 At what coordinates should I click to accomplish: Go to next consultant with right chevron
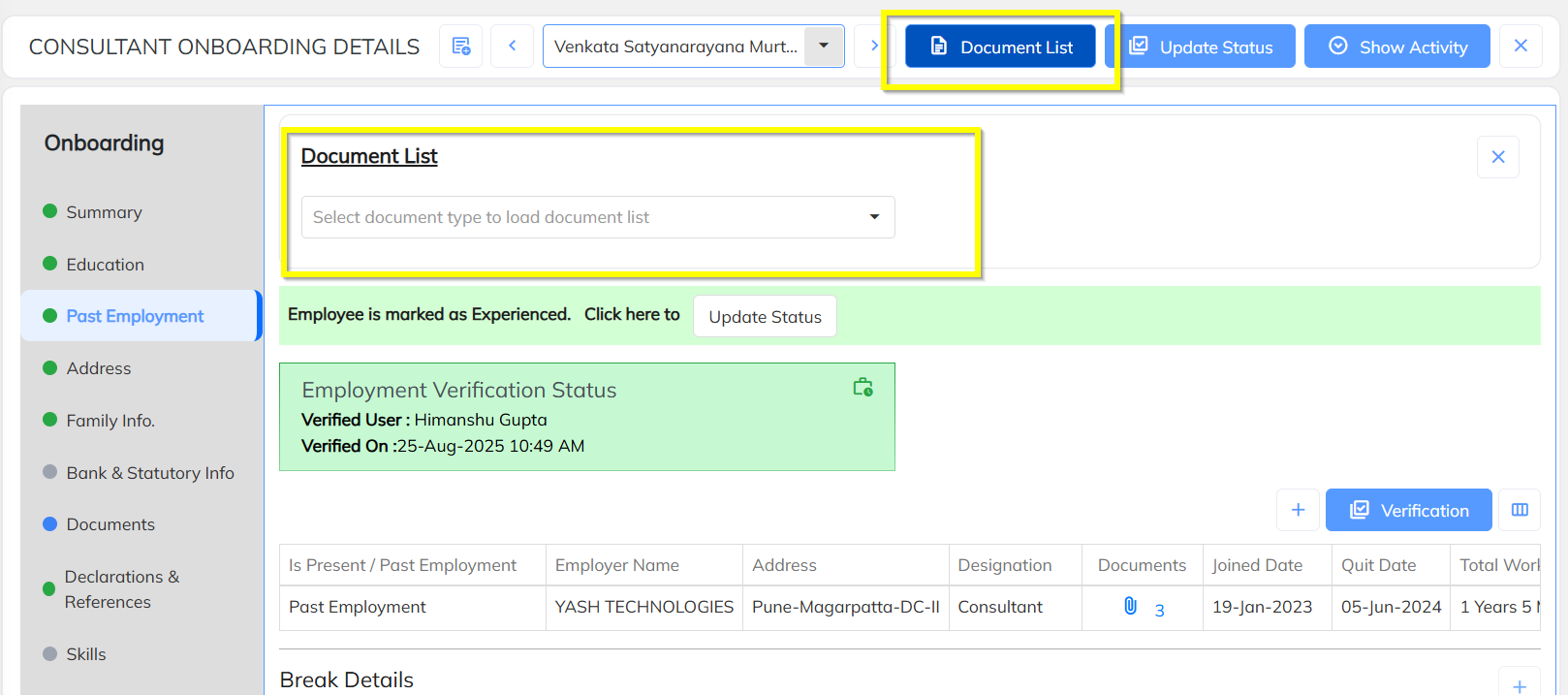(873, 47)
